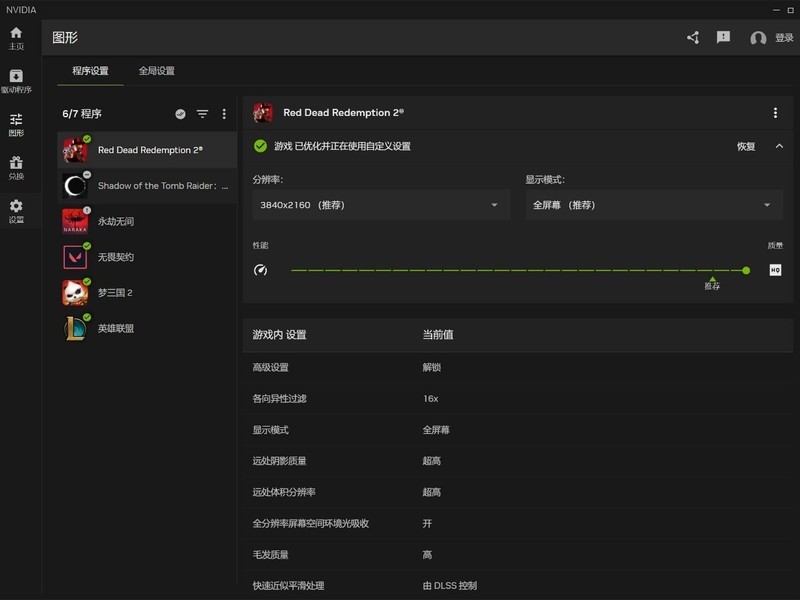Screen dimensions: 800x600
Task: Select 永劫无间 in the program list
Action: pyautogui.click(x=147, y=221)
